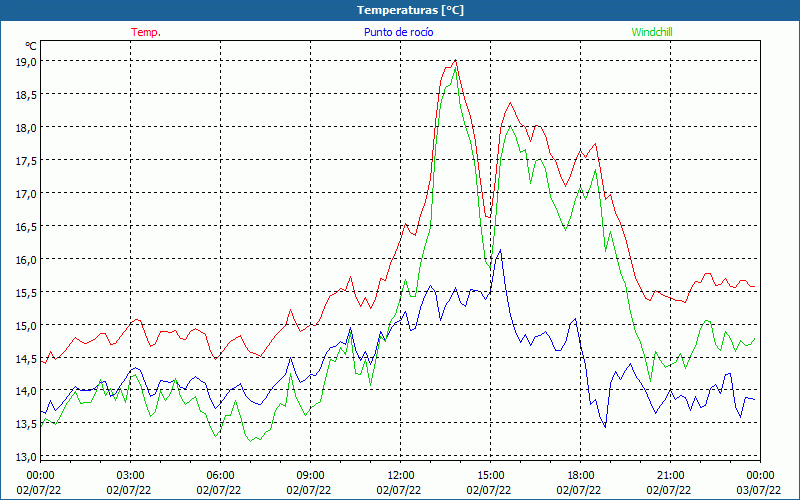Click the 17,0 y-axis value
800x500 pixels.
(26, 193)
